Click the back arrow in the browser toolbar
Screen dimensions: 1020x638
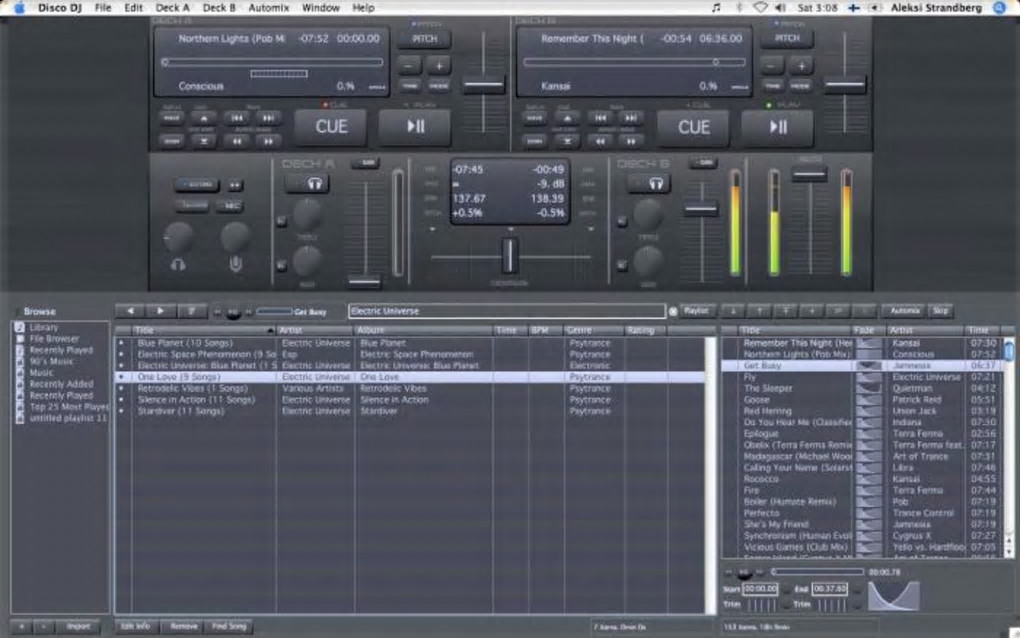coord(130,311)
